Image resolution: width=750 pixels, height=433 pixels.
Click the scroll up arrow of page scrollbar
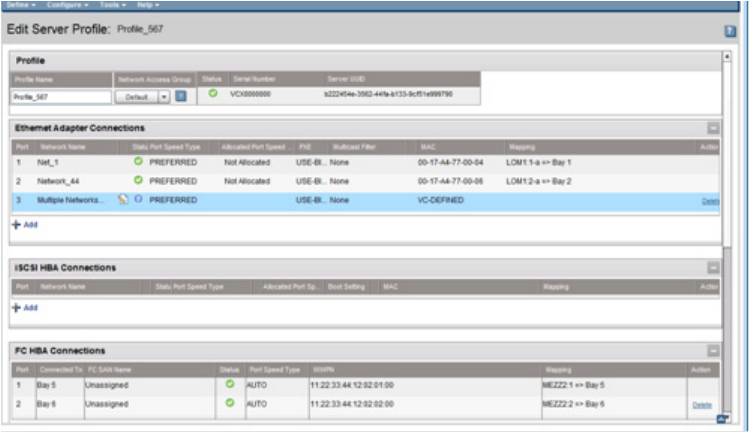[x=727, y=56]
